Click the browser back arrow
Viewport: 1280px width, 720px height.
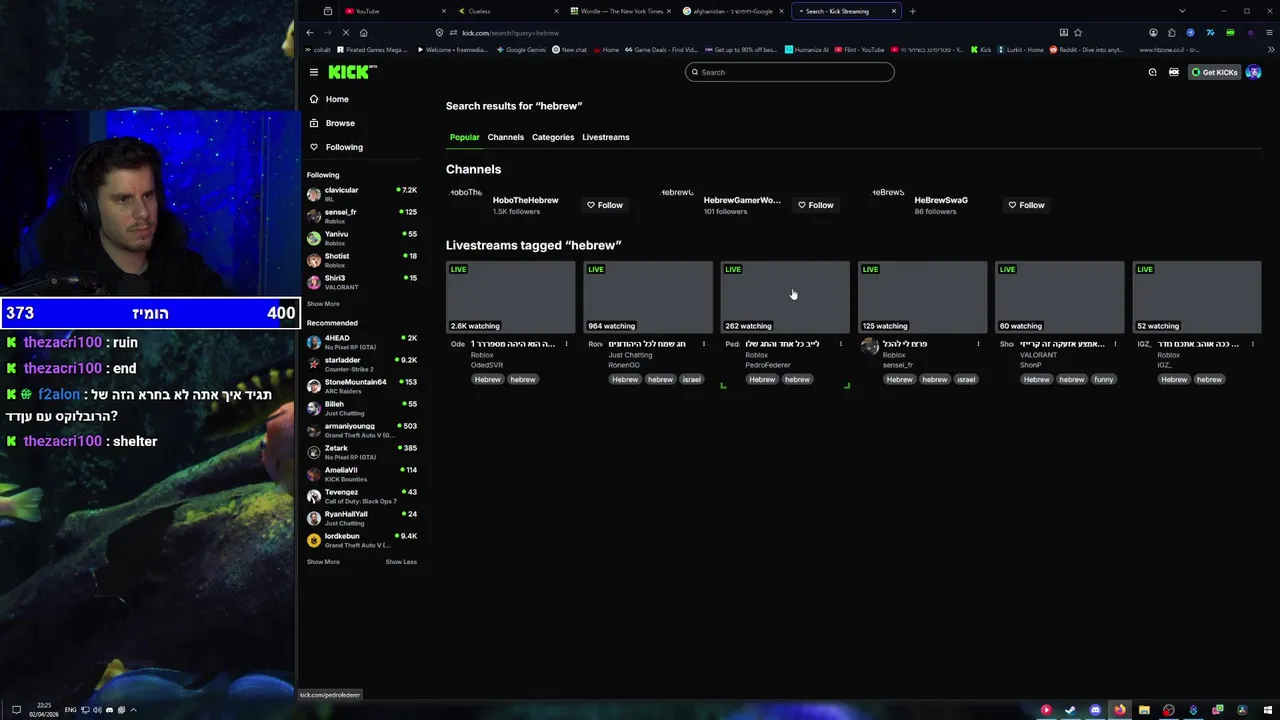click(310, 33)
